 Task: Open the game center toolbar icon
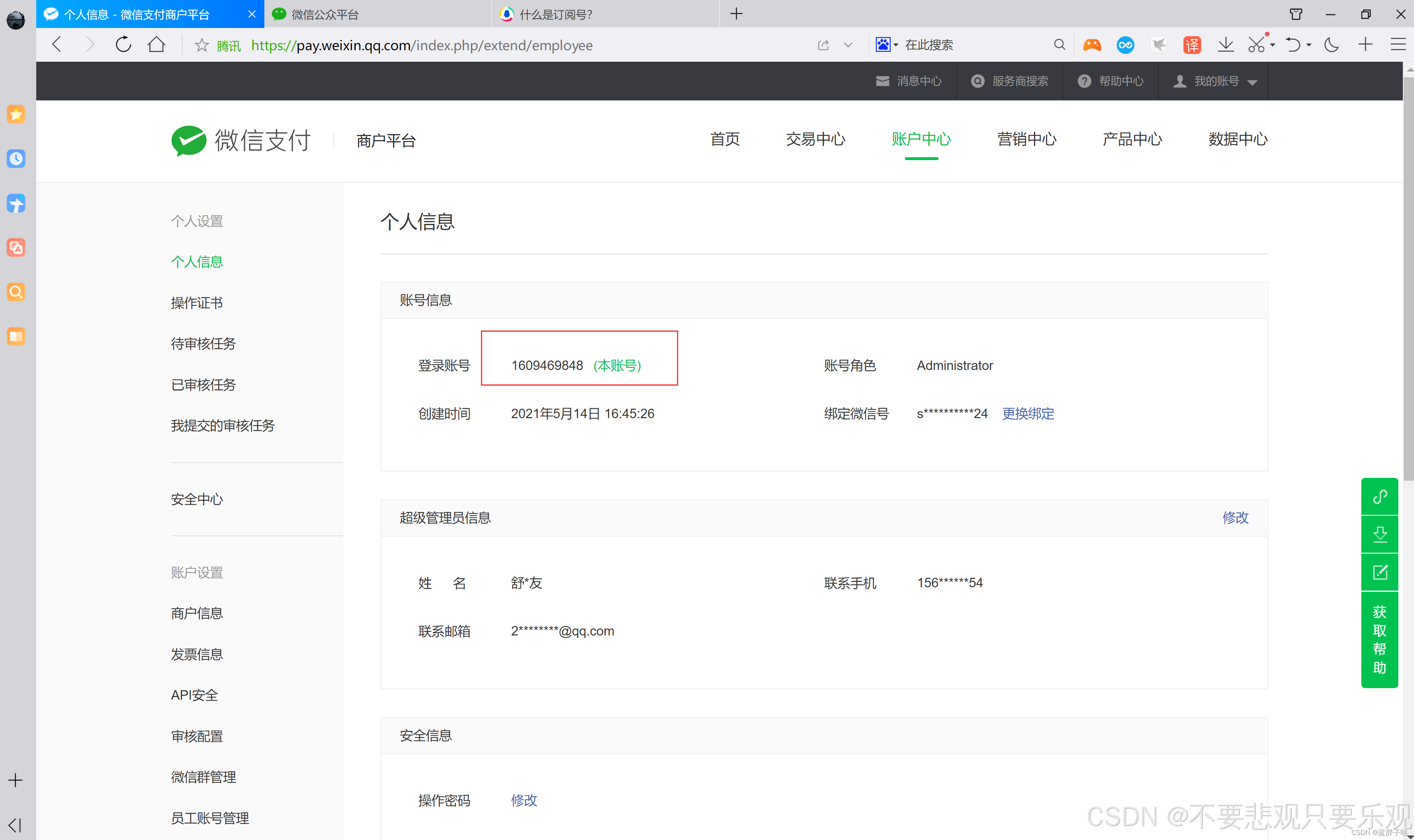(1092, 44)
